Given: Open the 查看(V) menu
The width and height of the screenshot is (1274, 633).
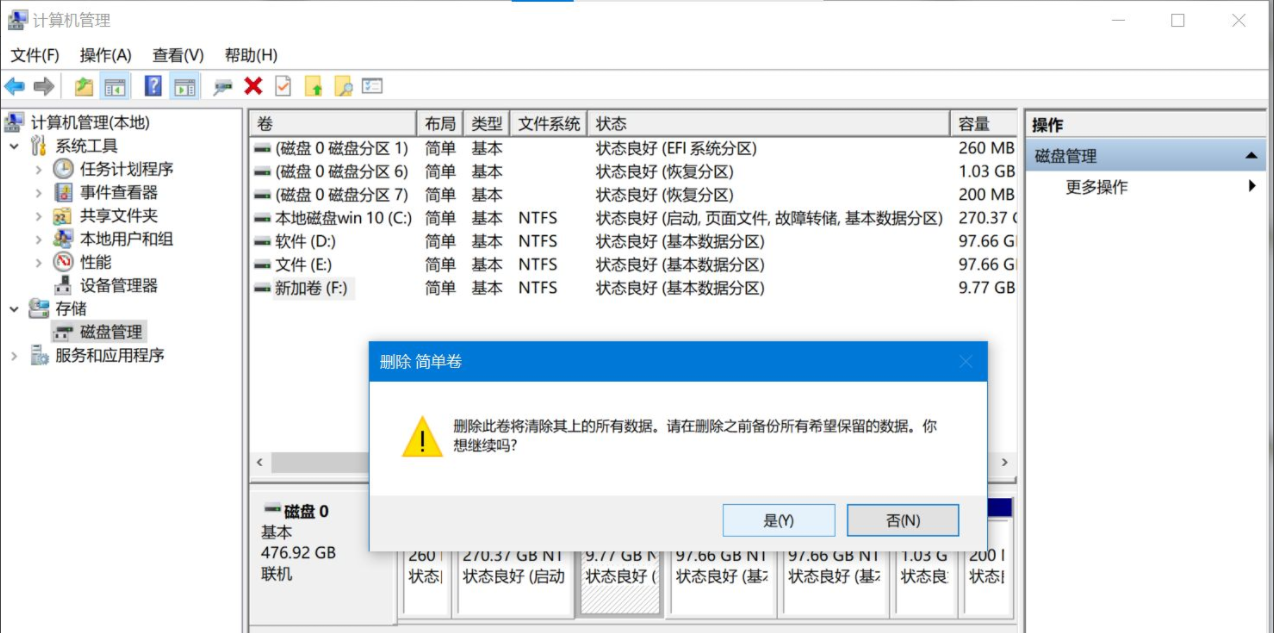Looking at the screenshot, I should 177,55.
